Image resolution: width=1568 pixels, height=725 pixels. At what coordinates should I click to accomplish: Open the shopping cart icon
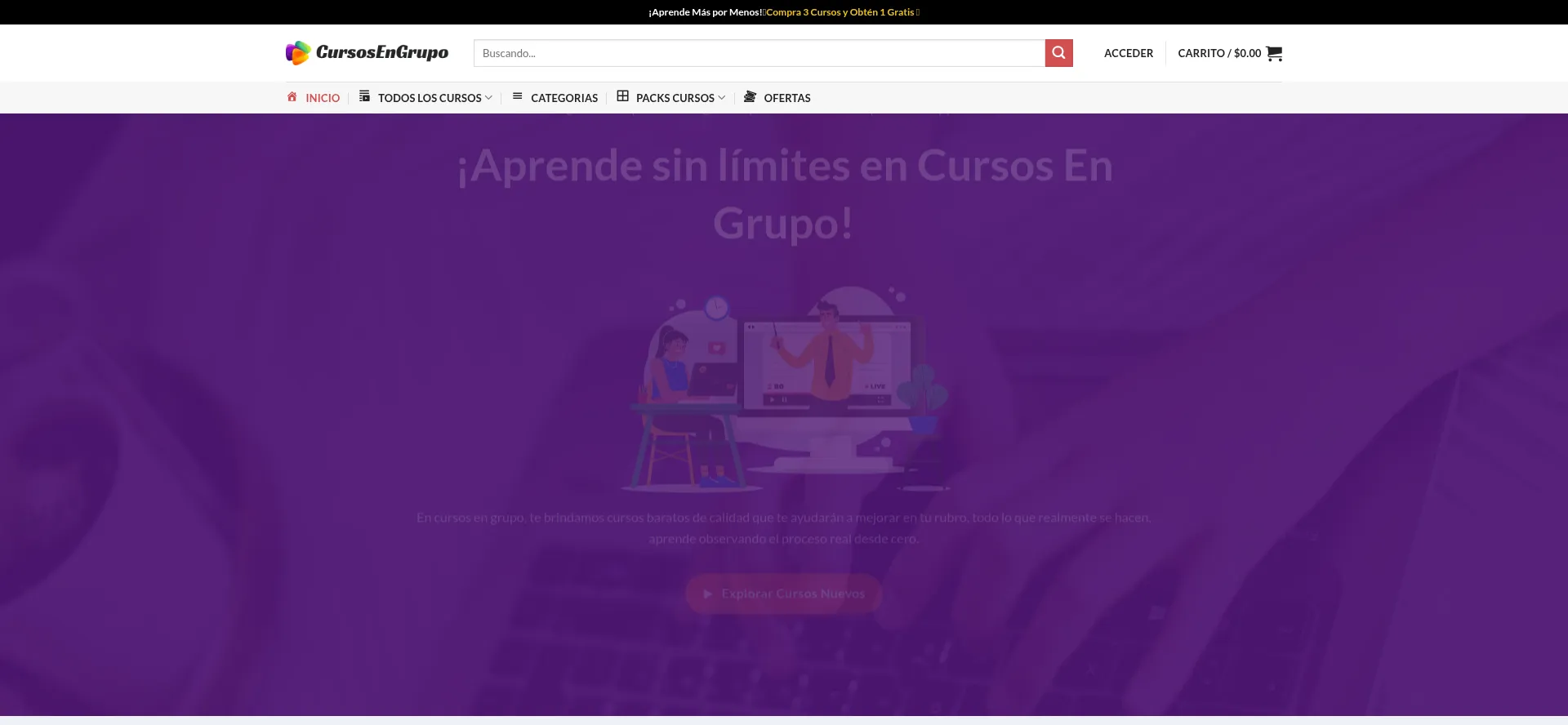1274,53
